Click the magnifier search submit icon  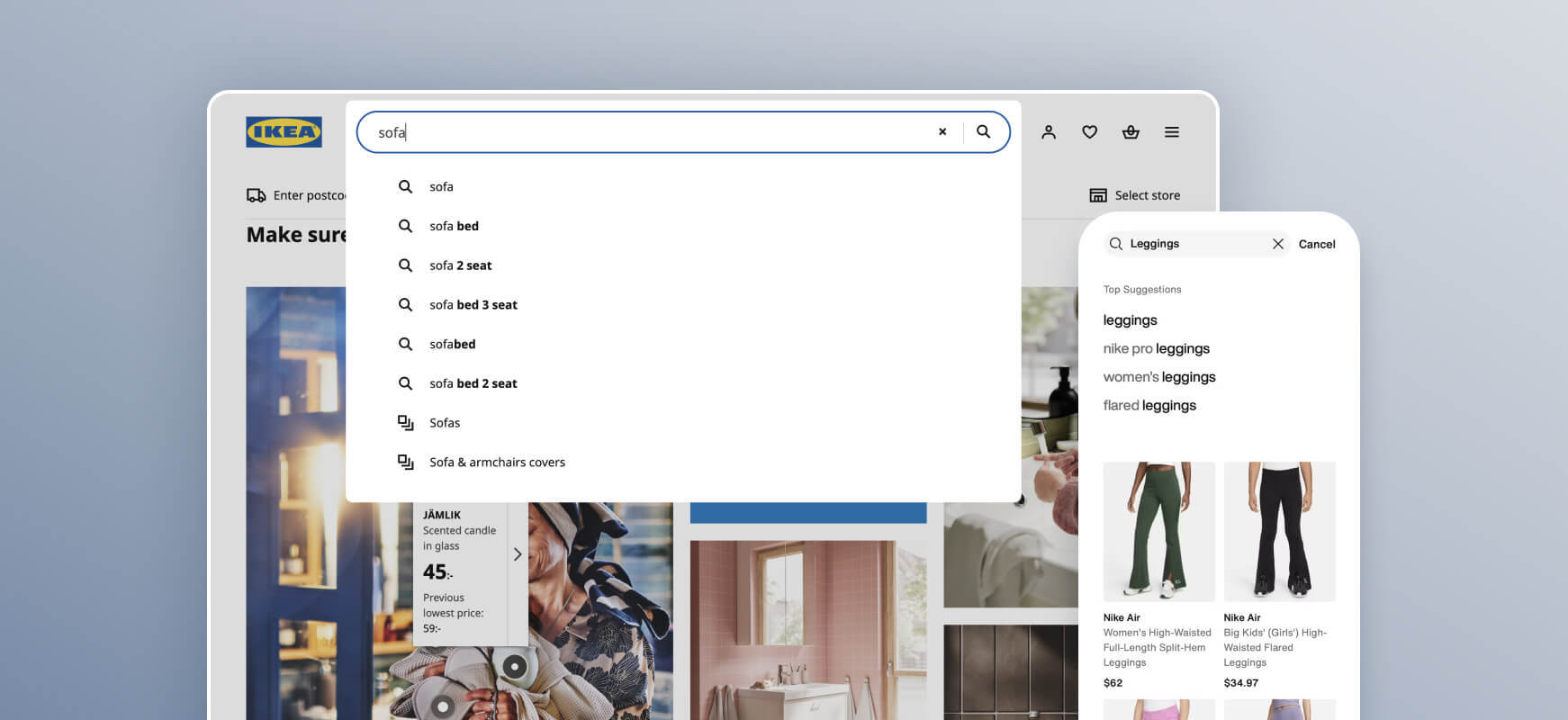[x=984, y=132]
